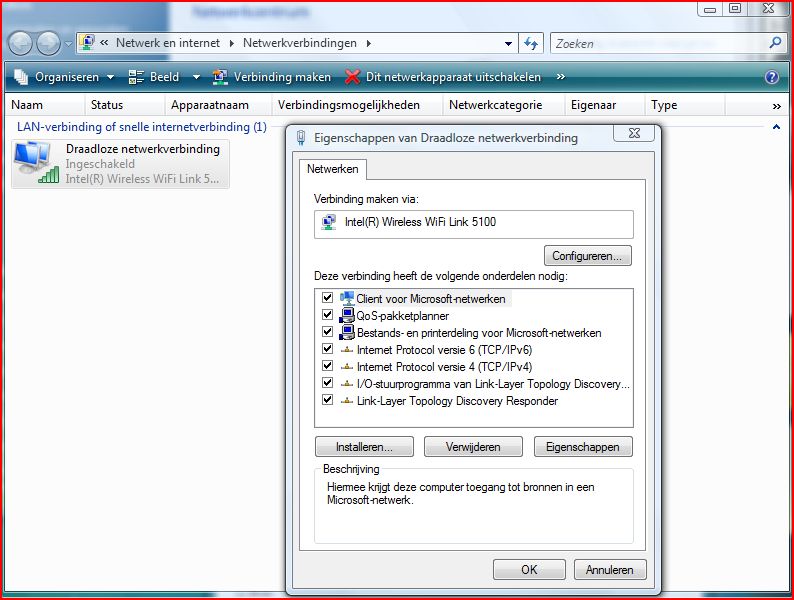The width and height of the screenshot is (794, 600).
Task: Sort by the Type column header
Action: [x=685, y=105]
